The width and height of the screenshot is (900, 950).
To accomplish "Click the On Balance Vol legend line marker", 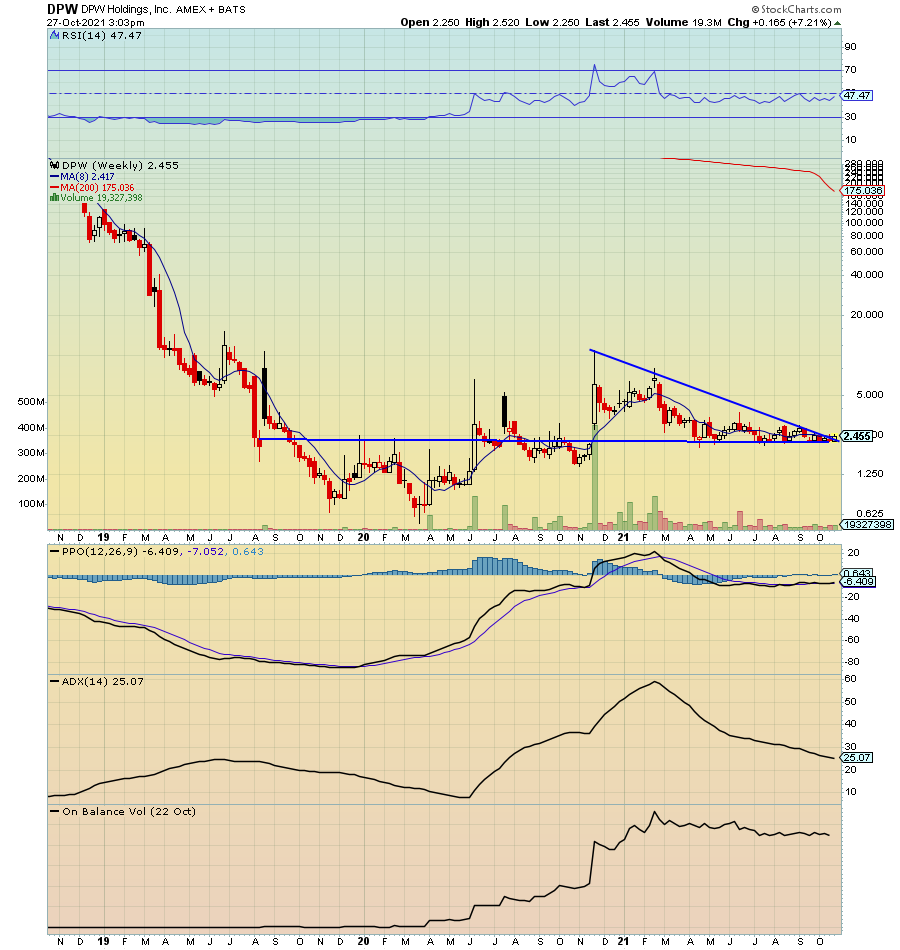I will 54,812.
